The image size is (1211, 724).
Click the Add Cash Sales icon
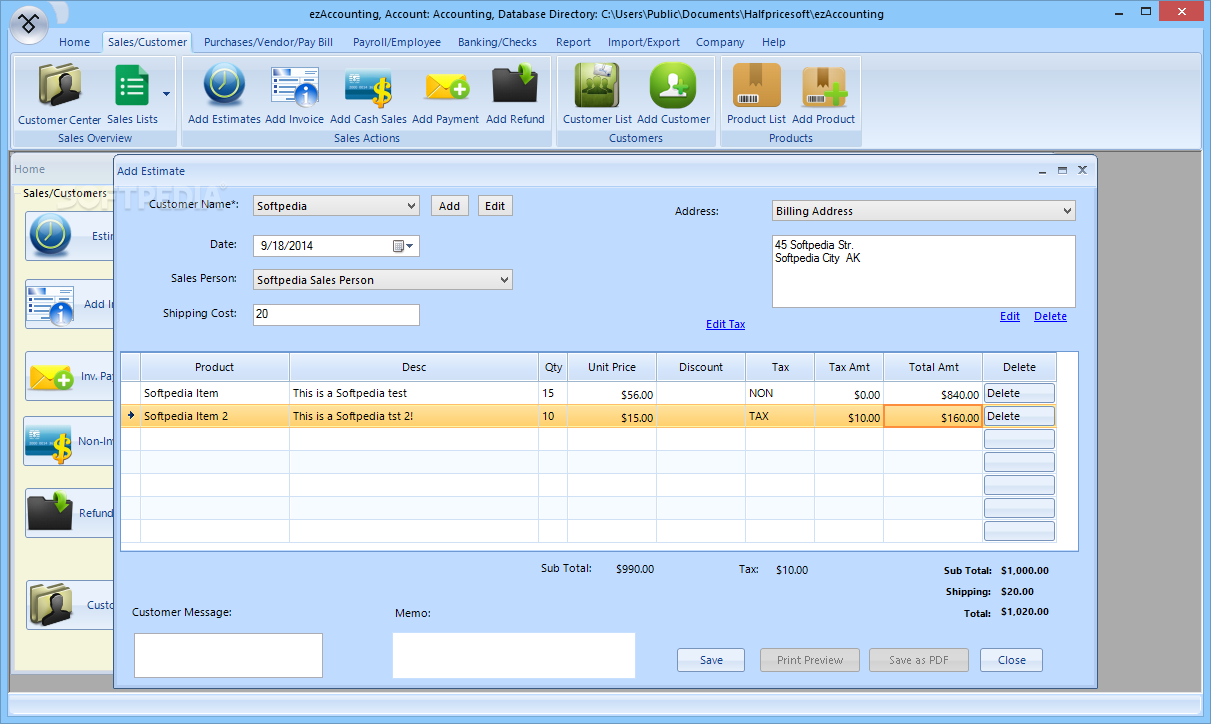click(x=368, y=95)
